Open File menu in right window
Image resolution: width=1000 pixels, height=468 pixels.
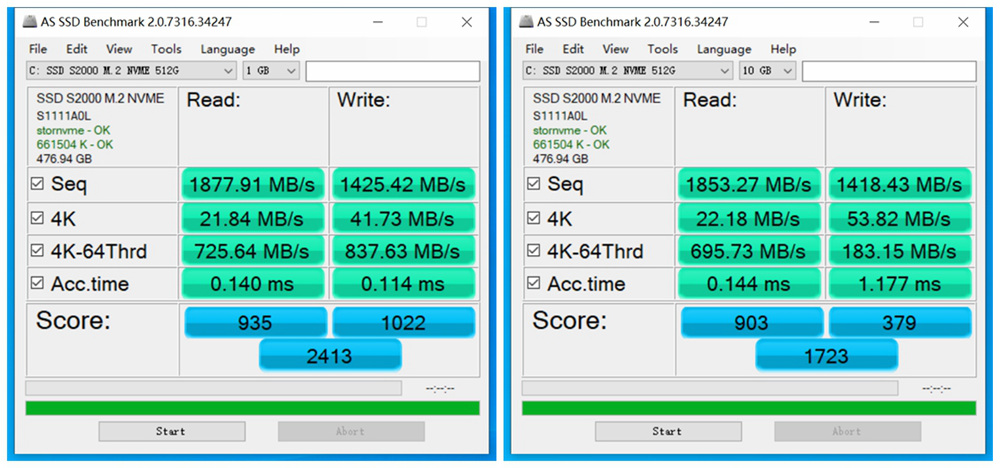534,49
